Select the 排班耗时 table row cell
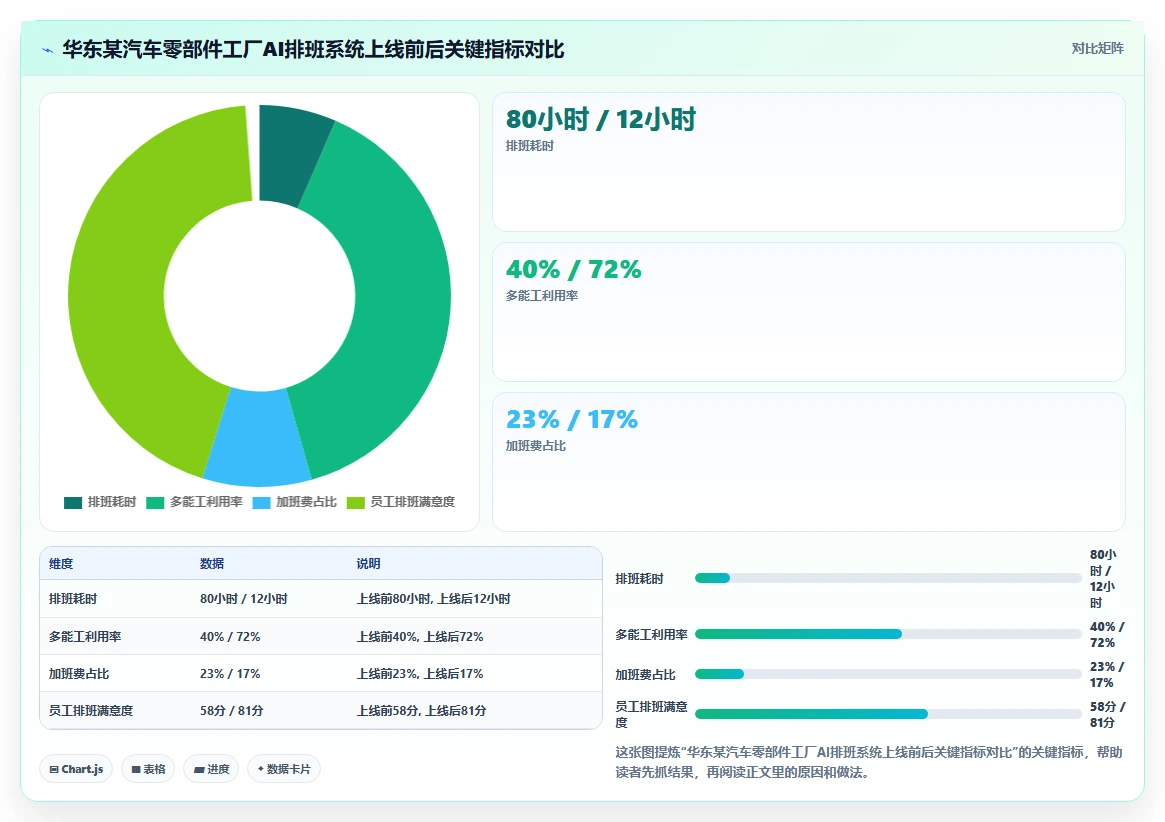The image size is (1165, 822). click(73, 598)
